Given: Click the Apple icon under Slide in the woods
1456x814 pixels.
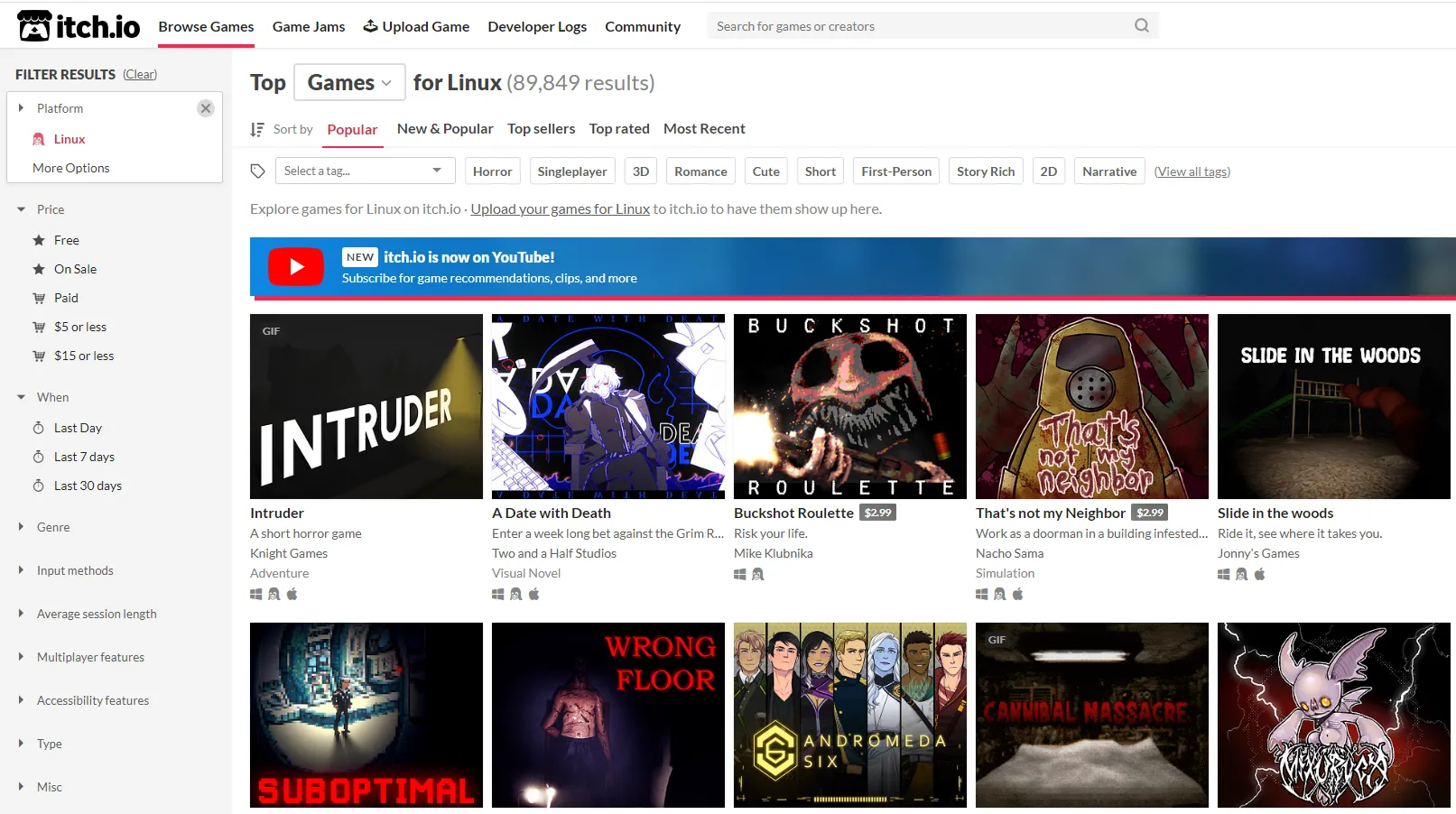Looking at the screenshot, I should pyautogui.click(x=1260, y=574).
